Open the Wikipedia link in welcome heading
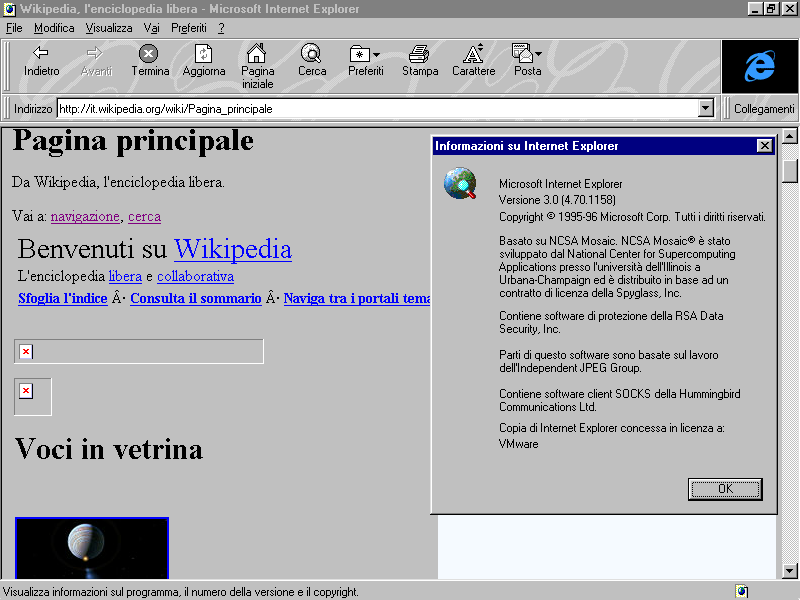 [233, 249]
